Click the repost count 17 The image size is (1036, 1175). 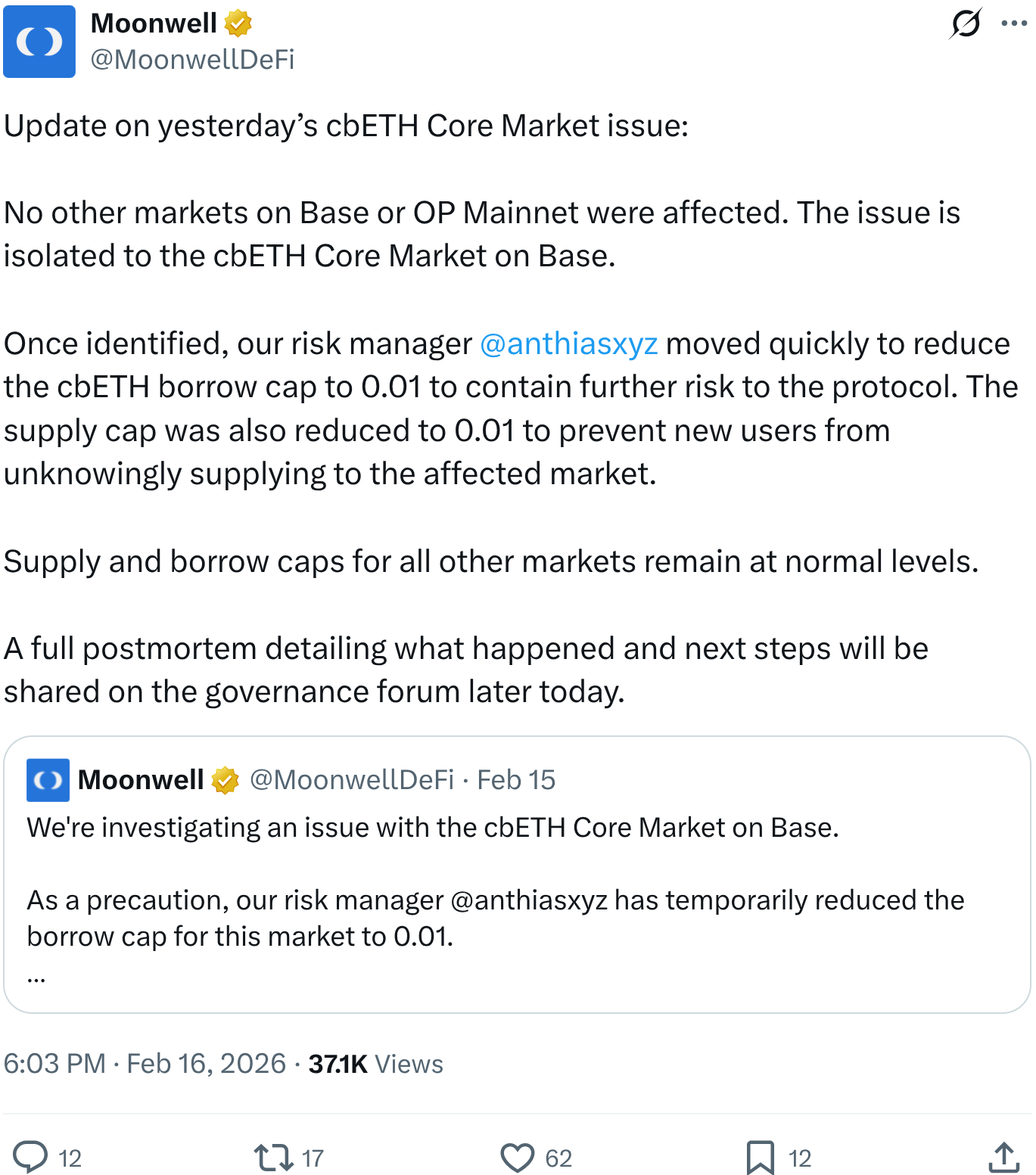coord(313,1158)
